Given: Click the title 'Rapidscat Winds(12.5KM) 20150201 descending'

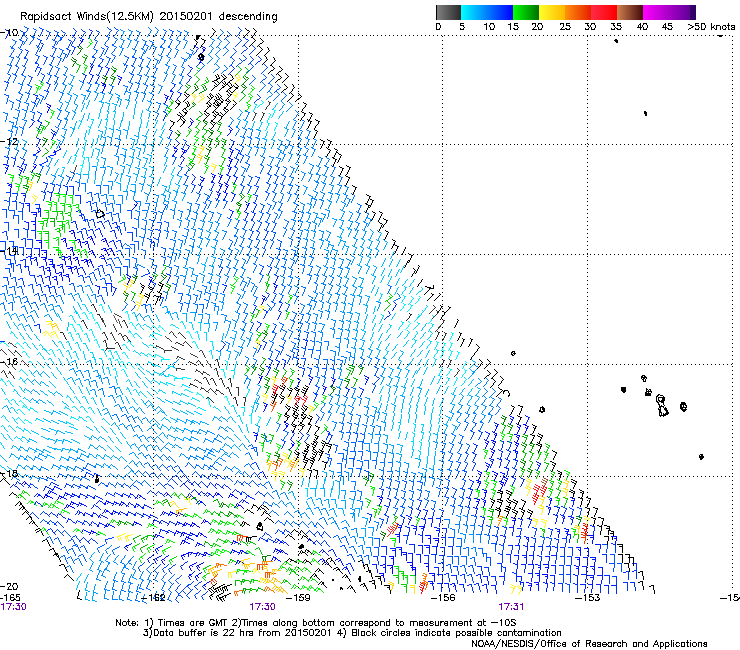Looking at the screenshot, I should (149, 17).
